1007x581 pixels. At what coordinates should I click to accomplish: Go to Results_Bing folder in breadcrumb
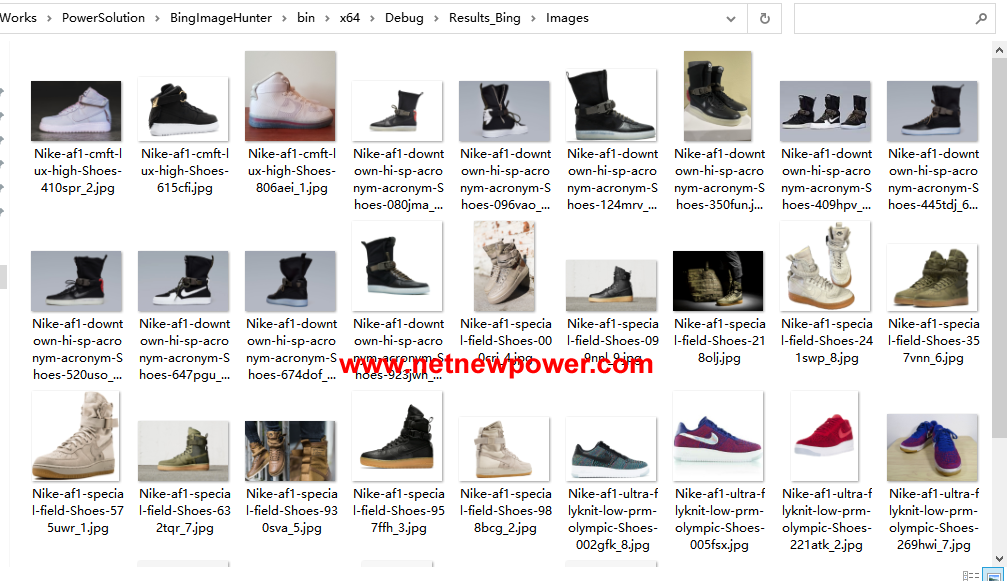coord(484,18)
